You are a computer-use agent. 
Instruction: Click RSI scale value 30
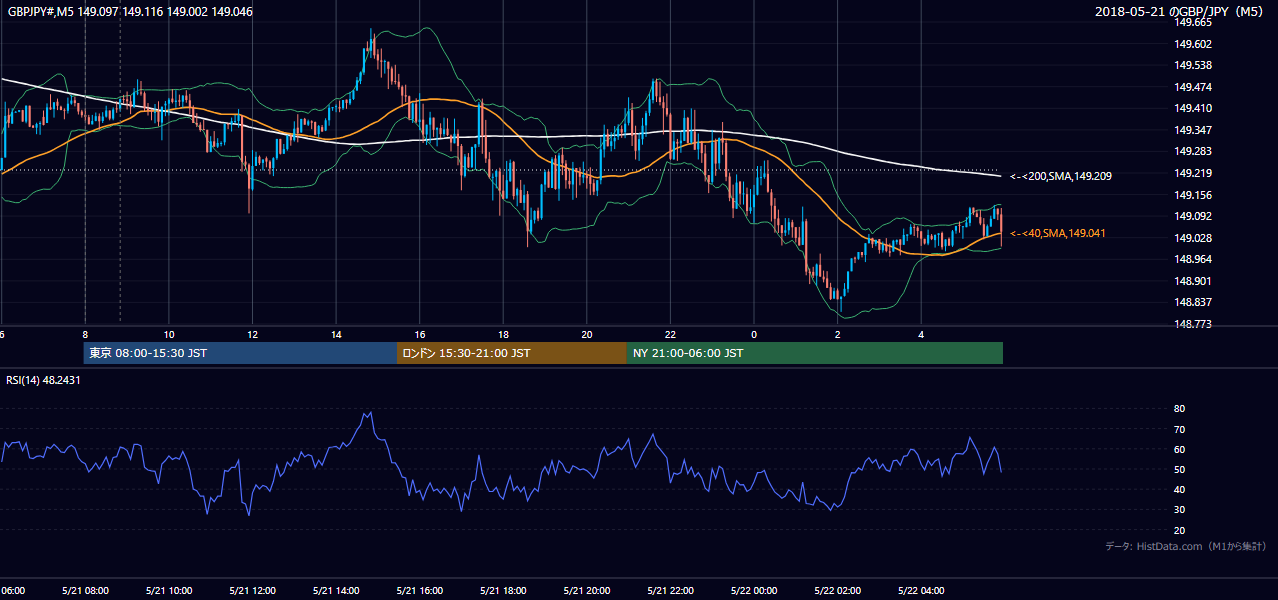[x=1180, y=511]
